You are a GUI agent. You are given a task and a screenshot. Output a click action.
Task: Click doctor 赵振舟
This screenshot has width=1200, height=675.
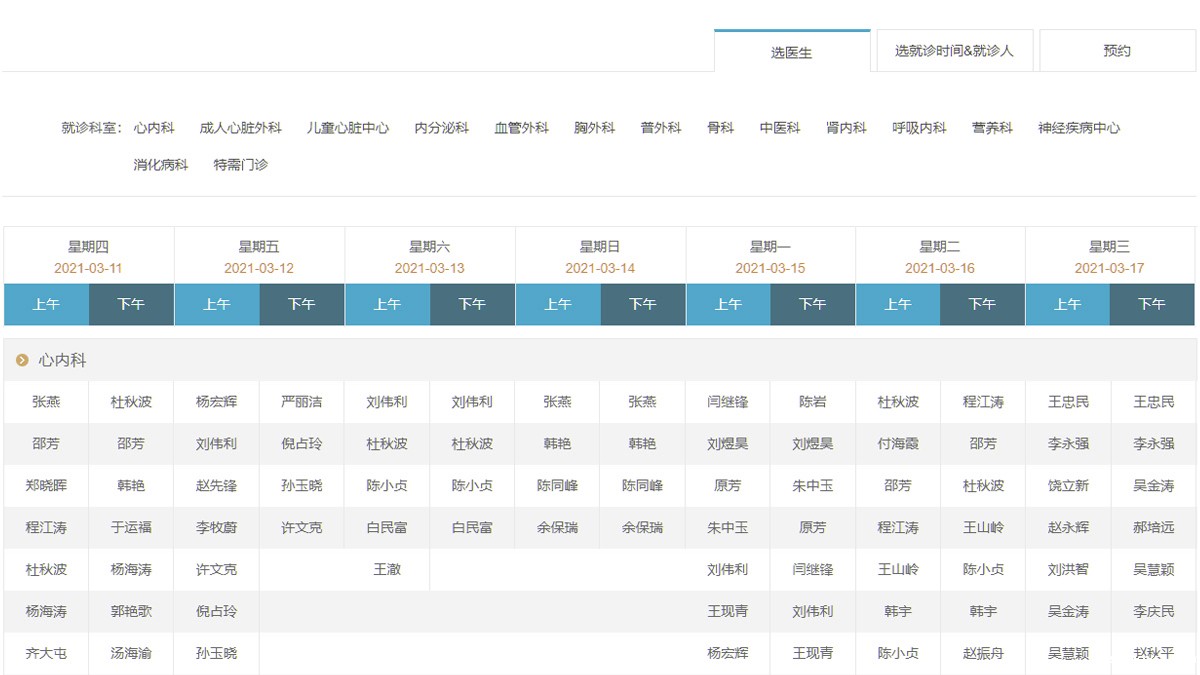tap(983, 653)
